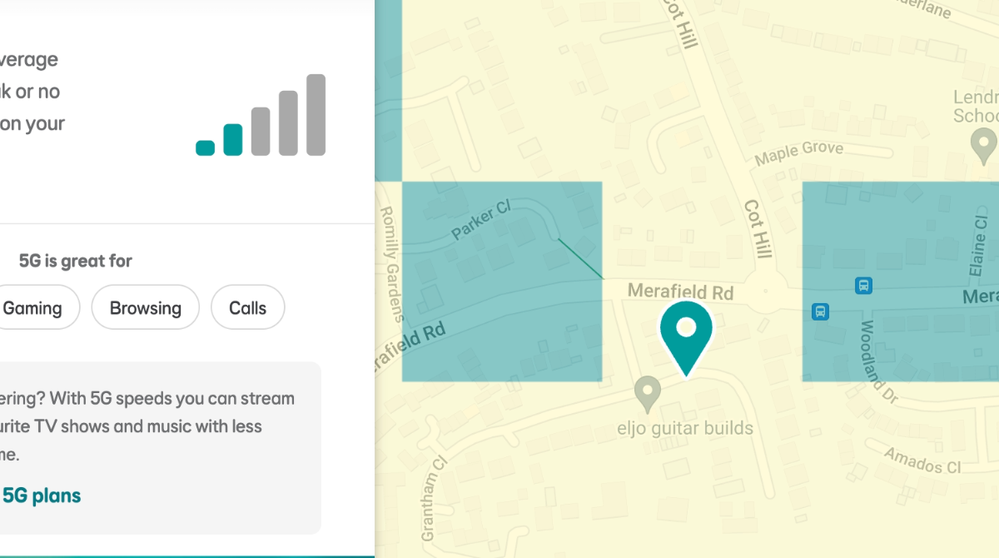Open the 5G plans link
The width and height of the screenshot is (999, 558).
pyautogui.click(x=41, y=495)
